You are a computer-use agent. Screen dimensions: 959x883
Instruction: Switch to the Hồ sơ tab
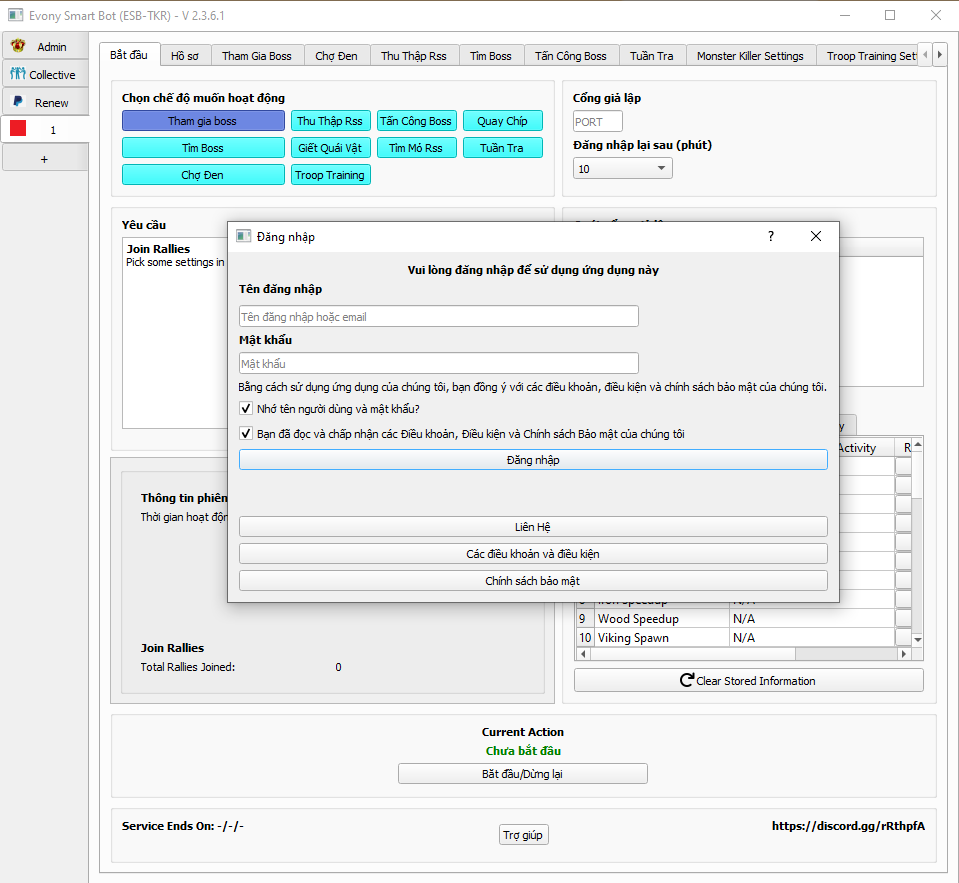(184, 56)
